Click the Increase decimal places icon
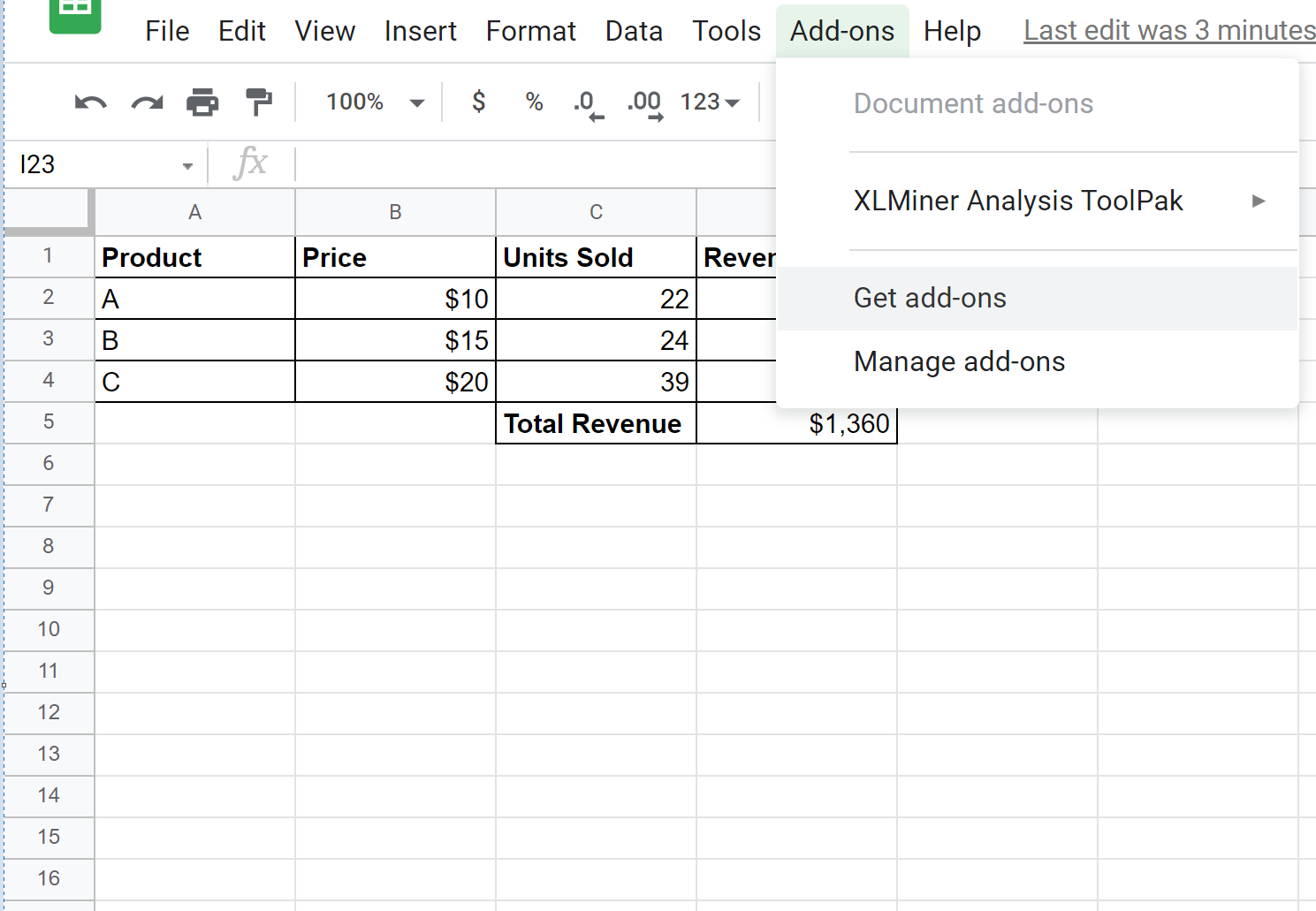 644,103
